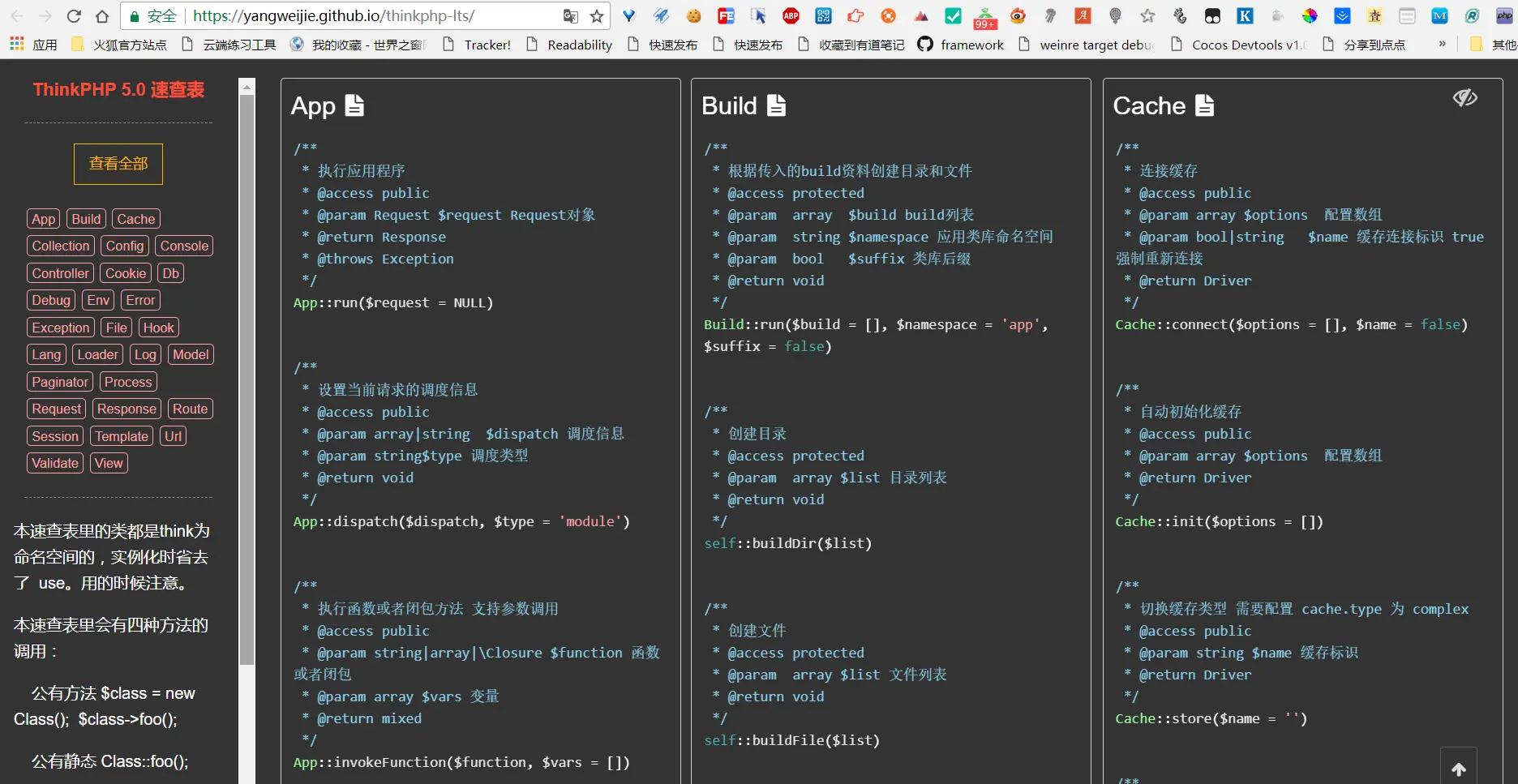Image resolution: width=1518 pixels, height=784 pixels.
Task: Select the Collection tag
Action: coord(61,246)
